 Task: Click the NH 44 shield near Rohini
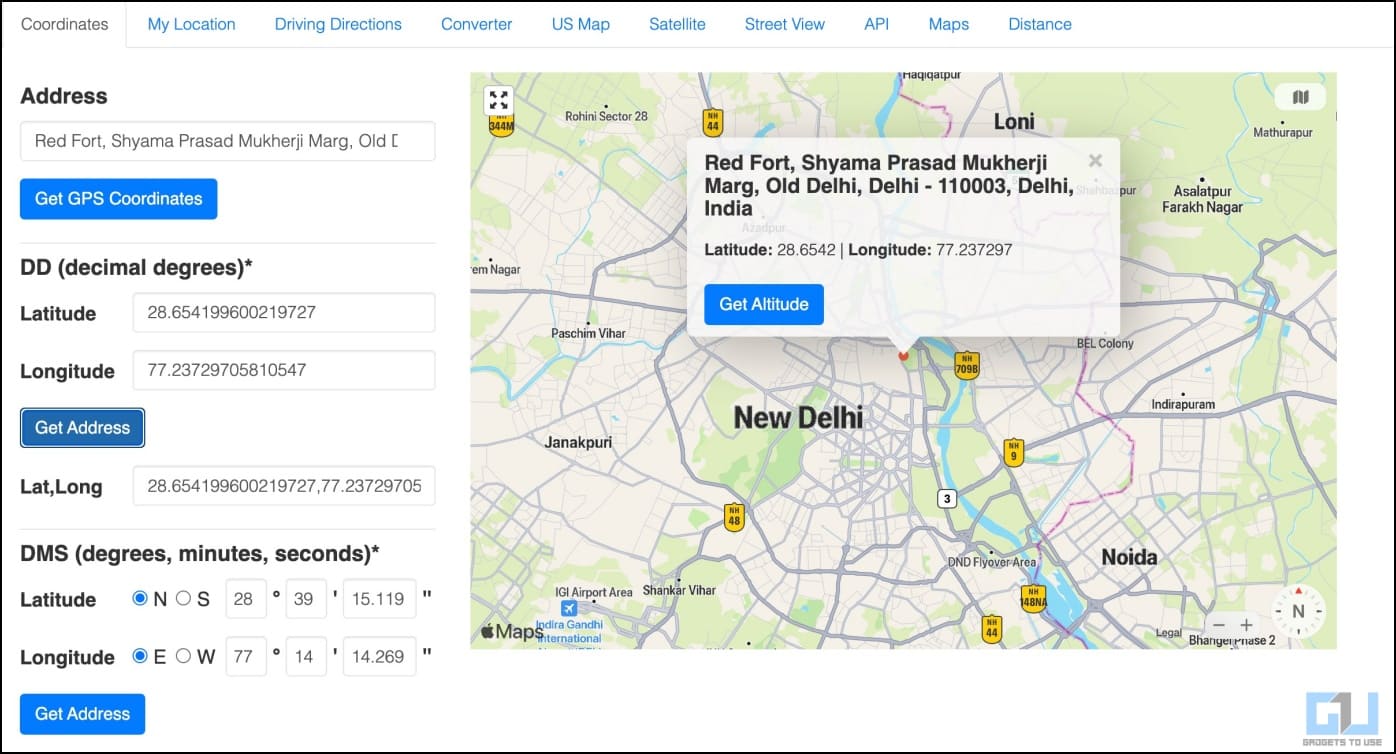[x=712, y=122]
